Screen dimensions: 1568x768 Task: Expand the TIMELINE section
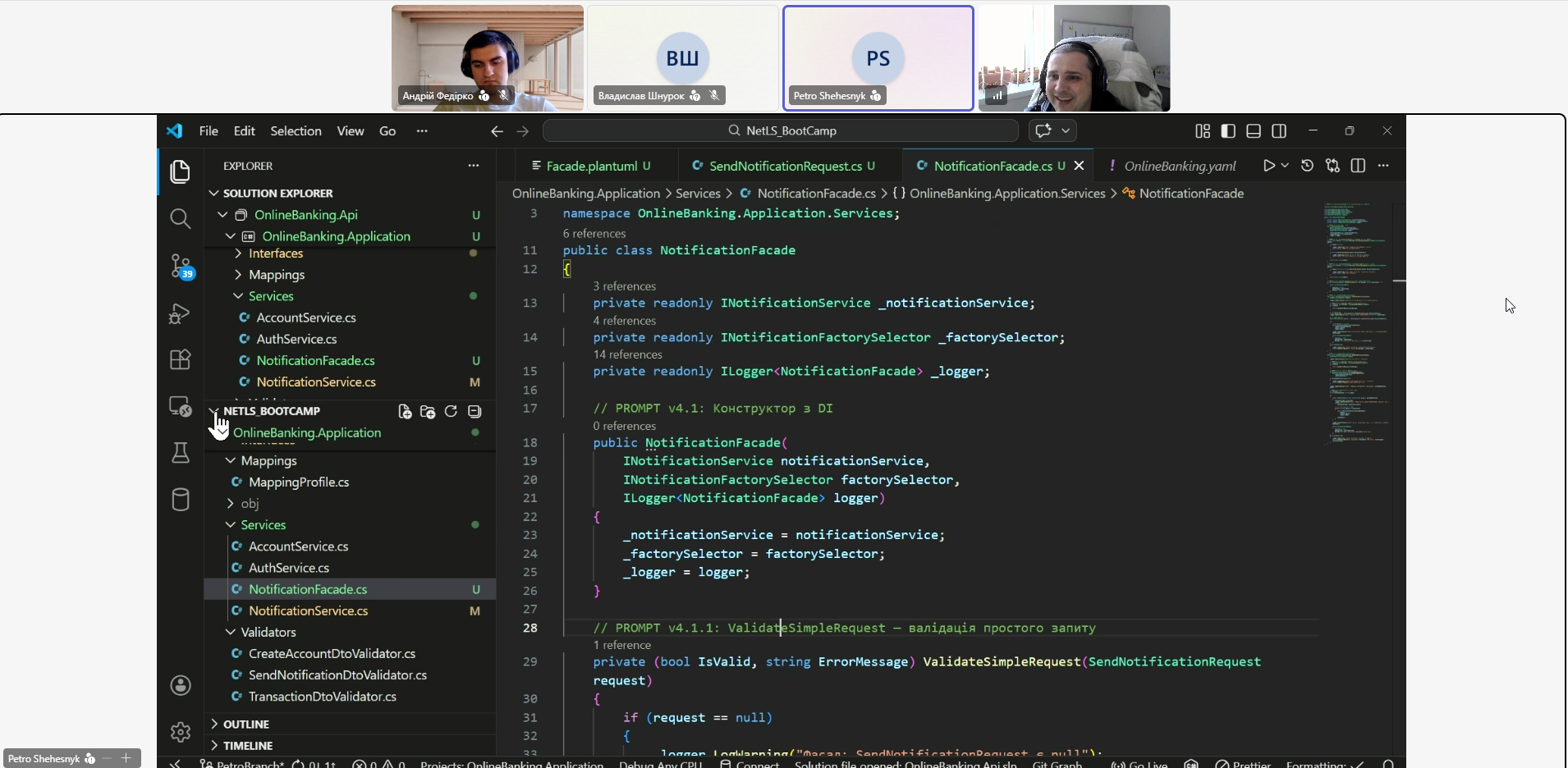[x=248, y=746]
